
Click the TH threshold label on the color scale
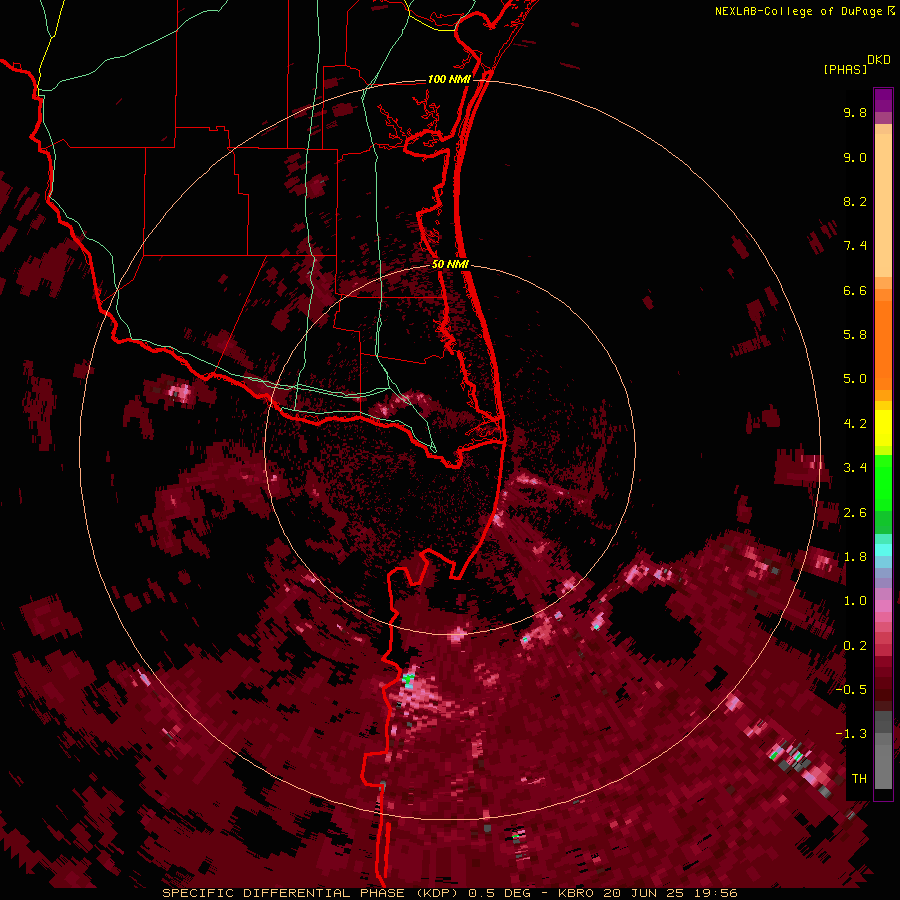pos(859,779)
